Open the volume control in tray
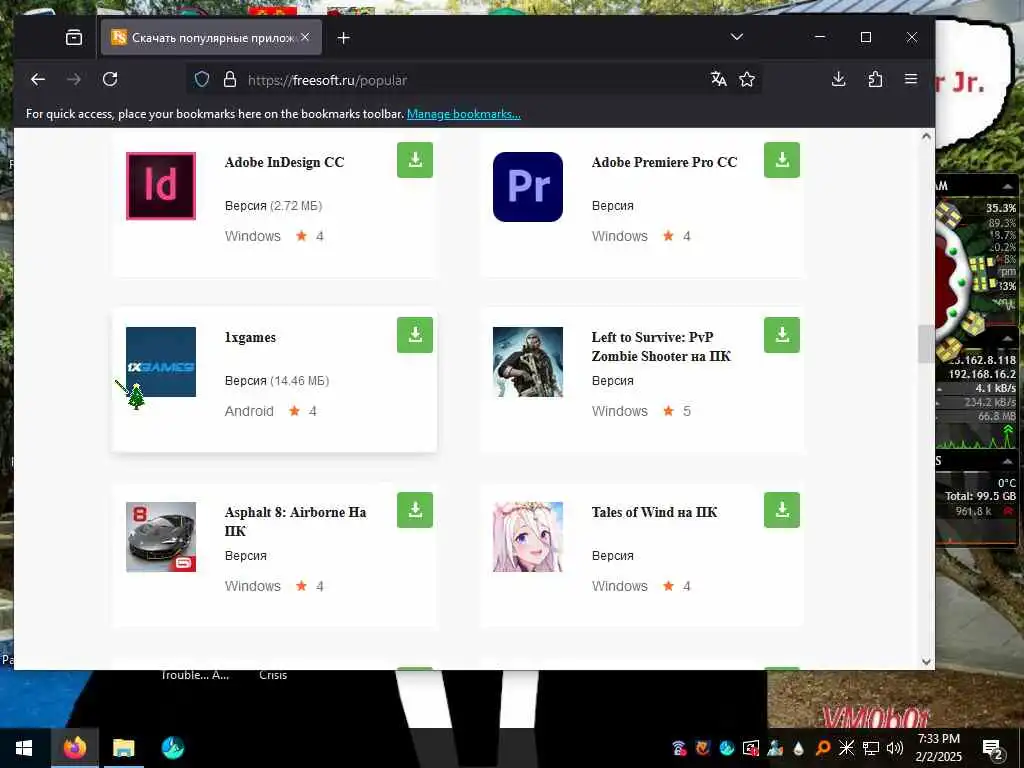The height and width of the screenshot is (768, 1024). [895, 748]
